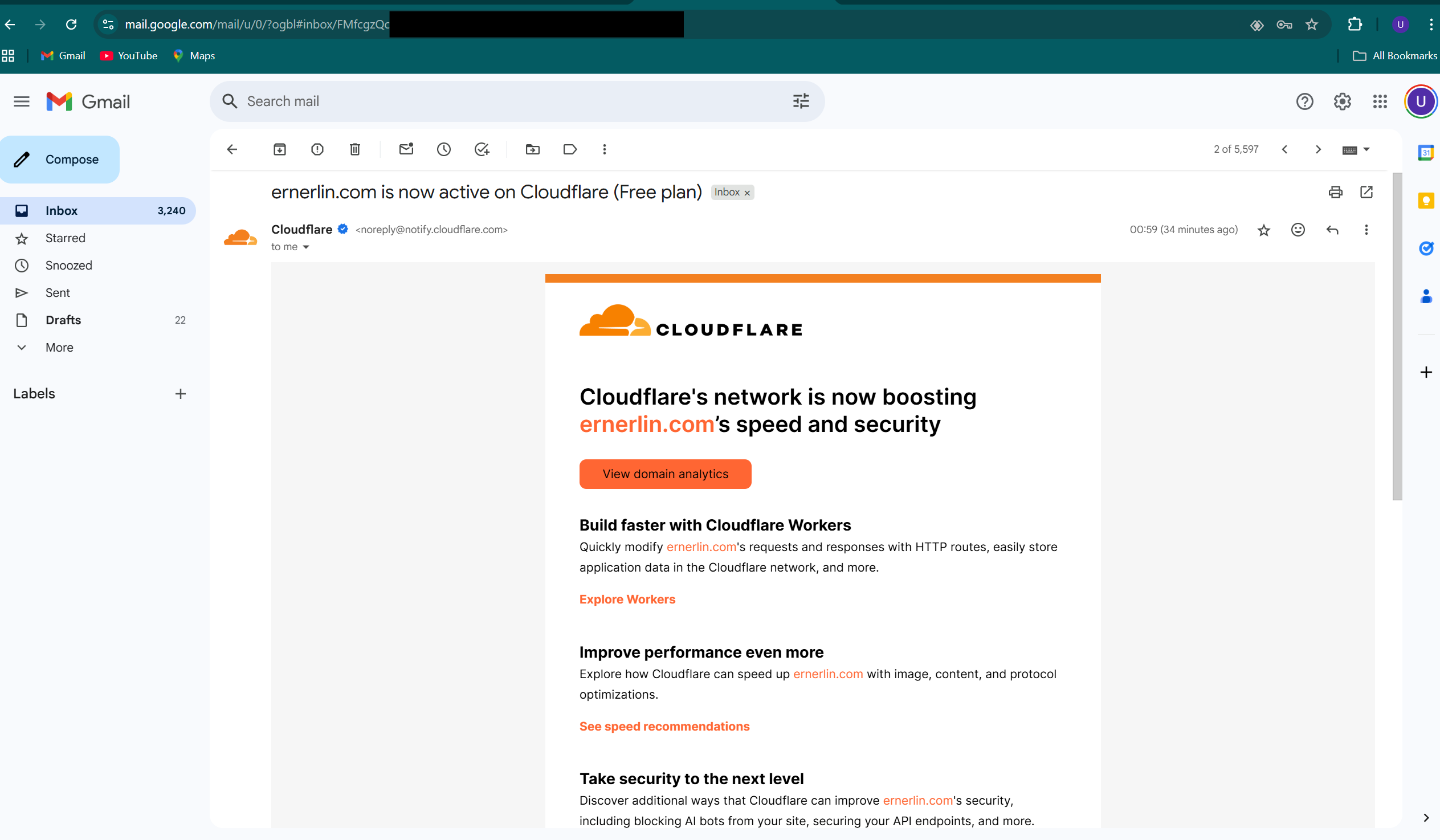Mark the email as unread
Screen dimensions: 1440x840
406,149
